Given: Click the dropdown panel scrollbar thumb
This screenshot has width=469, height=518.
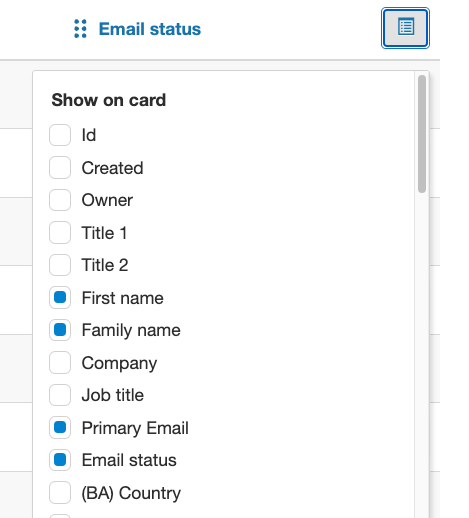Looking at the screenshot, I should (422, 134).
